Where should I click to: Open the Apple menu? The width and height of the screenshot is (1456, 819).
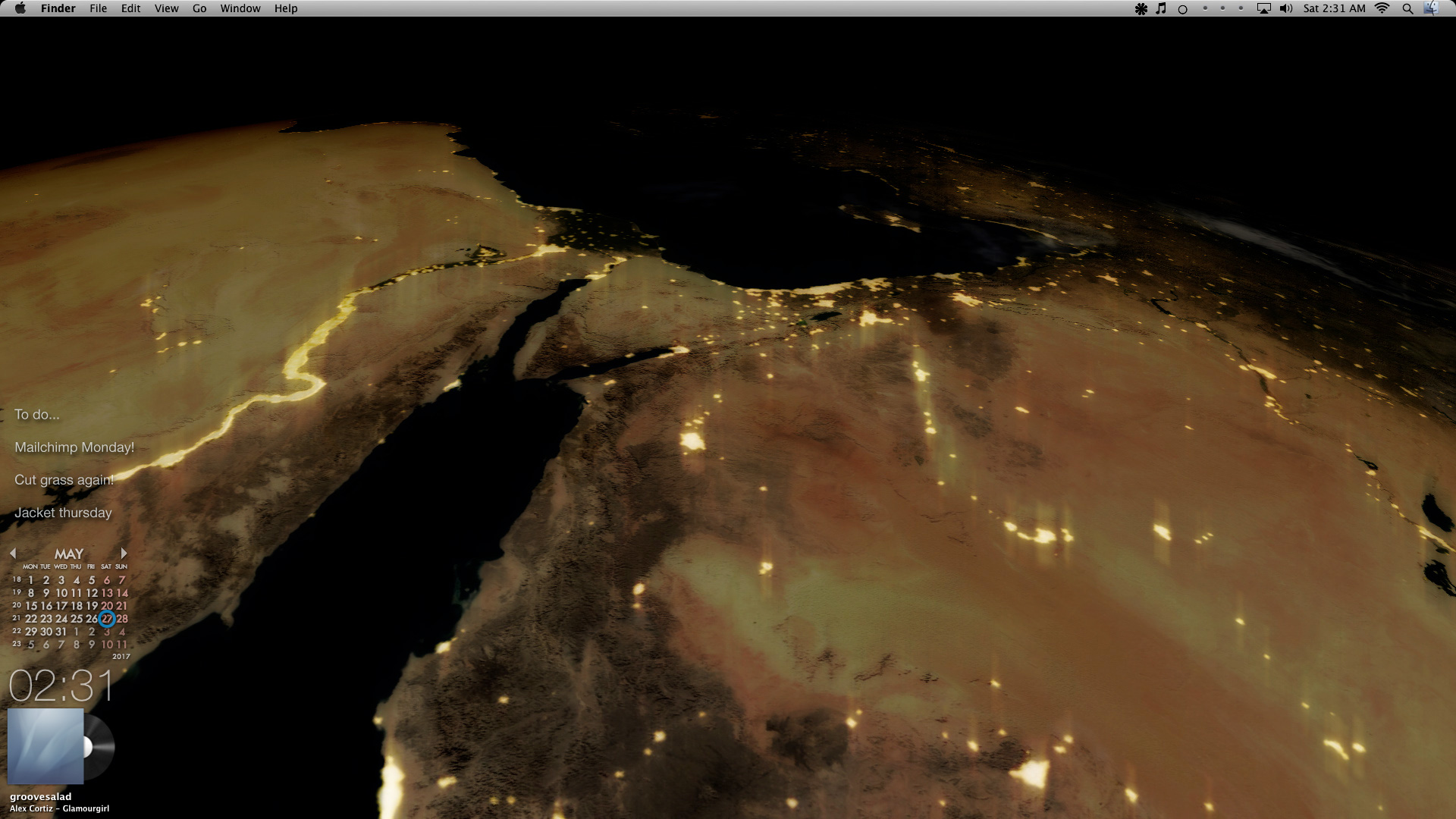[x=20, y=8]
